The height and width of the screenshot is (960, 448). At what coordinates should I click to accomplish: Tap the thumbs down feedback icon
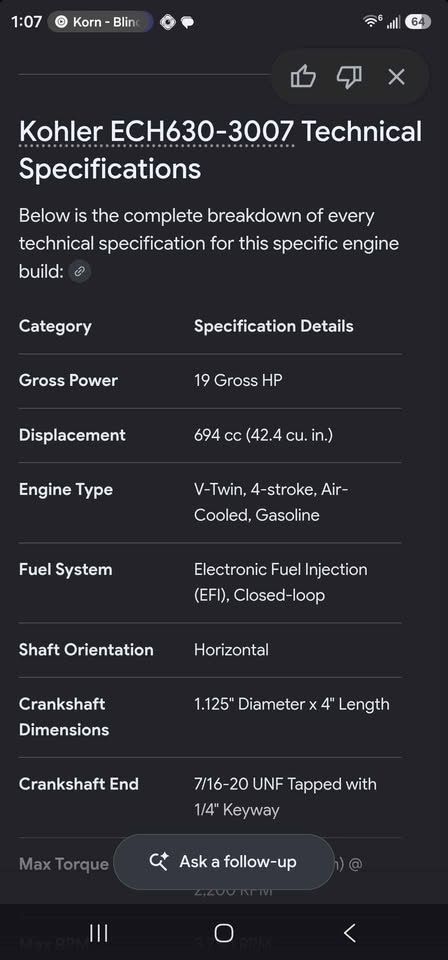(349, 77)
